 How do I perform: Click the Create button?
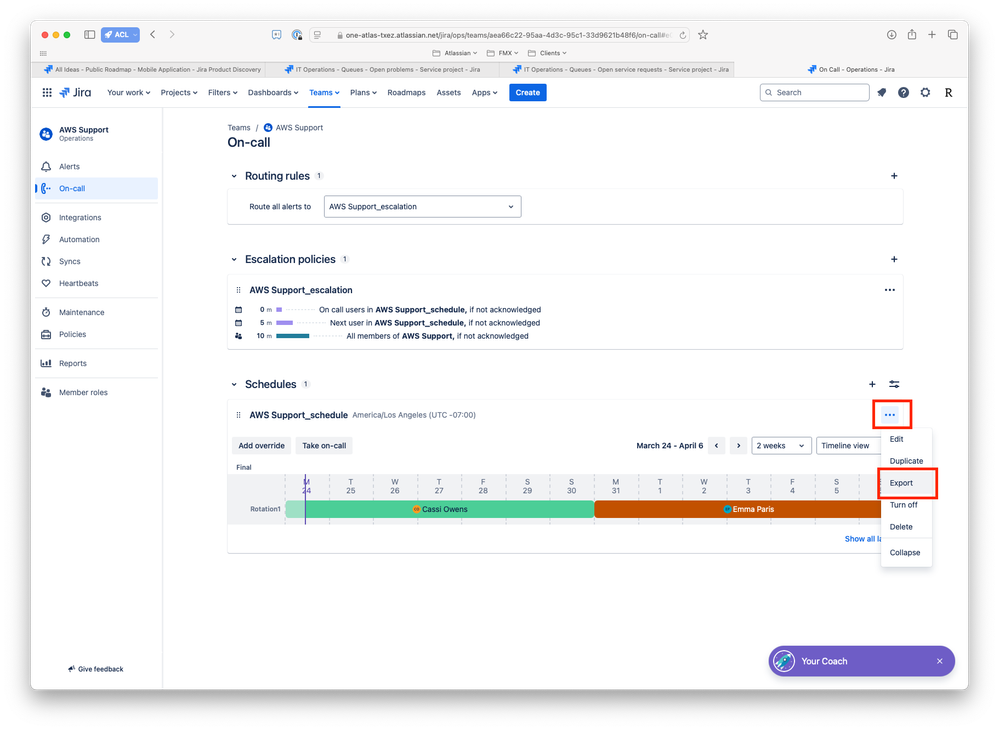click(528, 92)
